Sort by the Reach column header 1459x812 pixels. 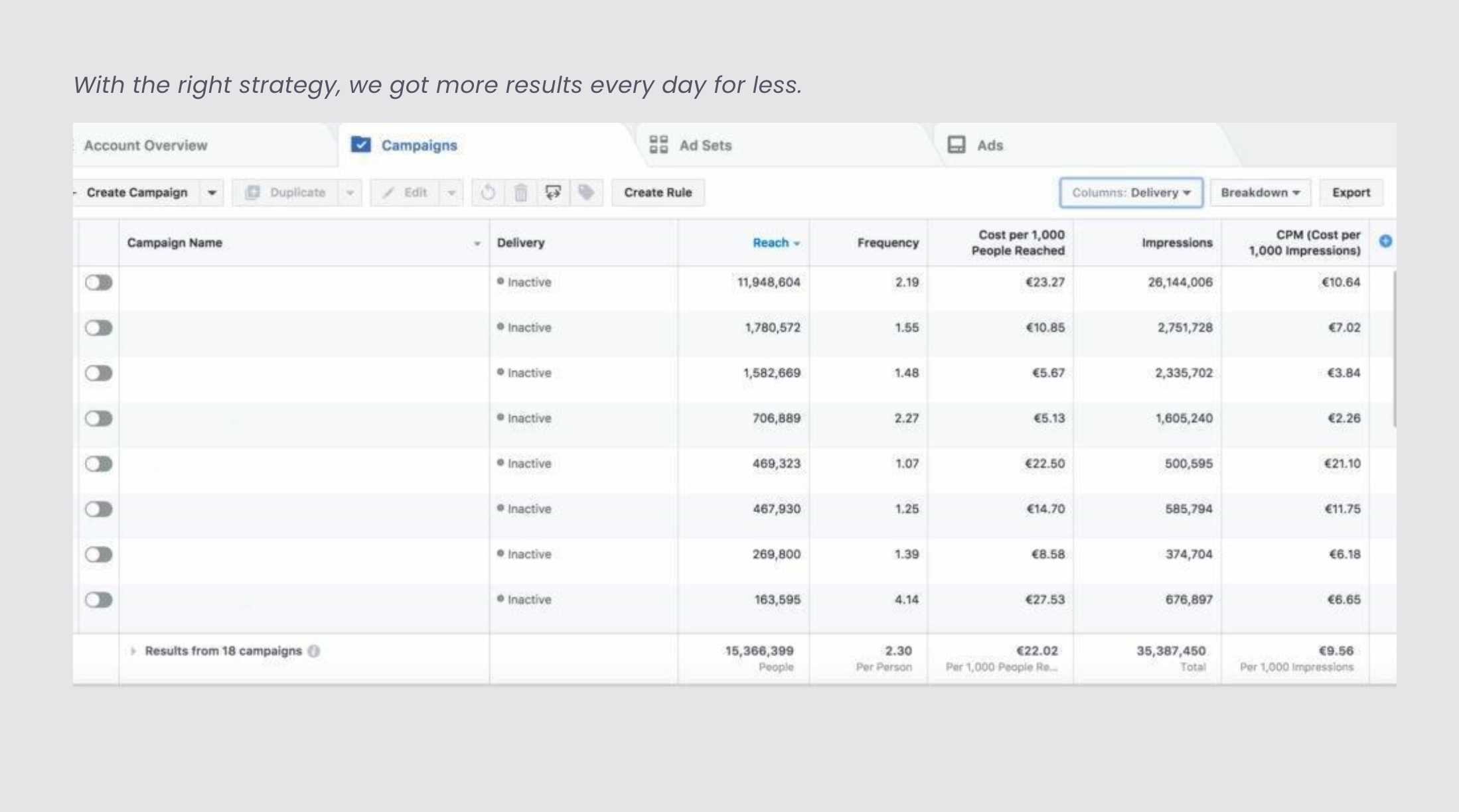point(775,243)
